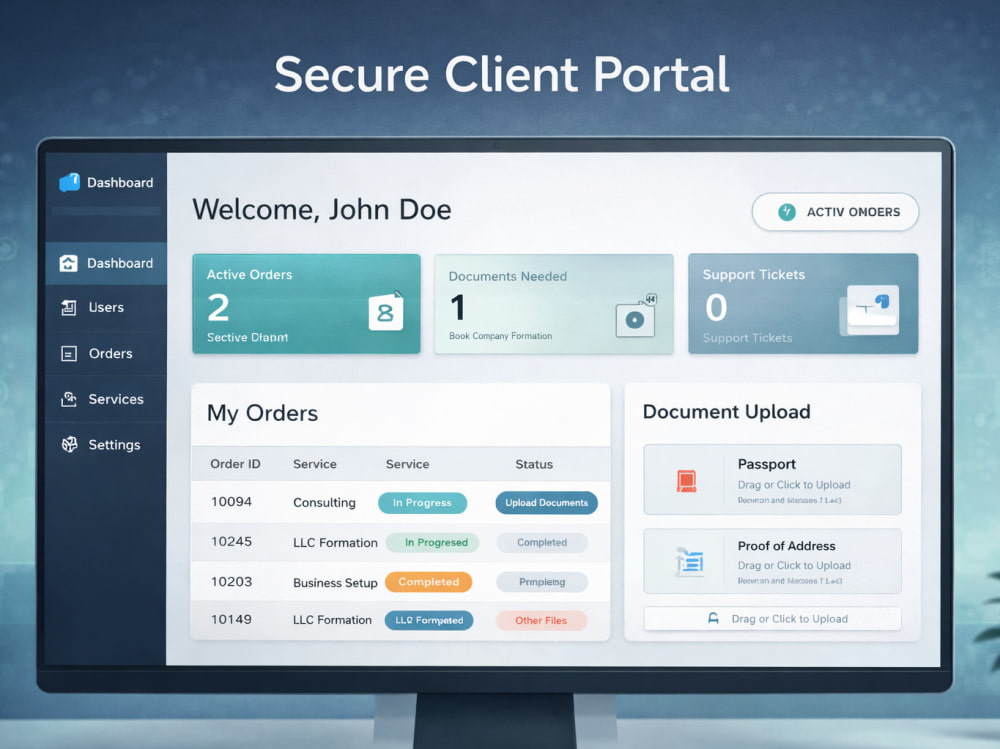The height and width of the screenshot is (749, 1000).
Task: Click the Consulting service cell
Action: [325, 503]
